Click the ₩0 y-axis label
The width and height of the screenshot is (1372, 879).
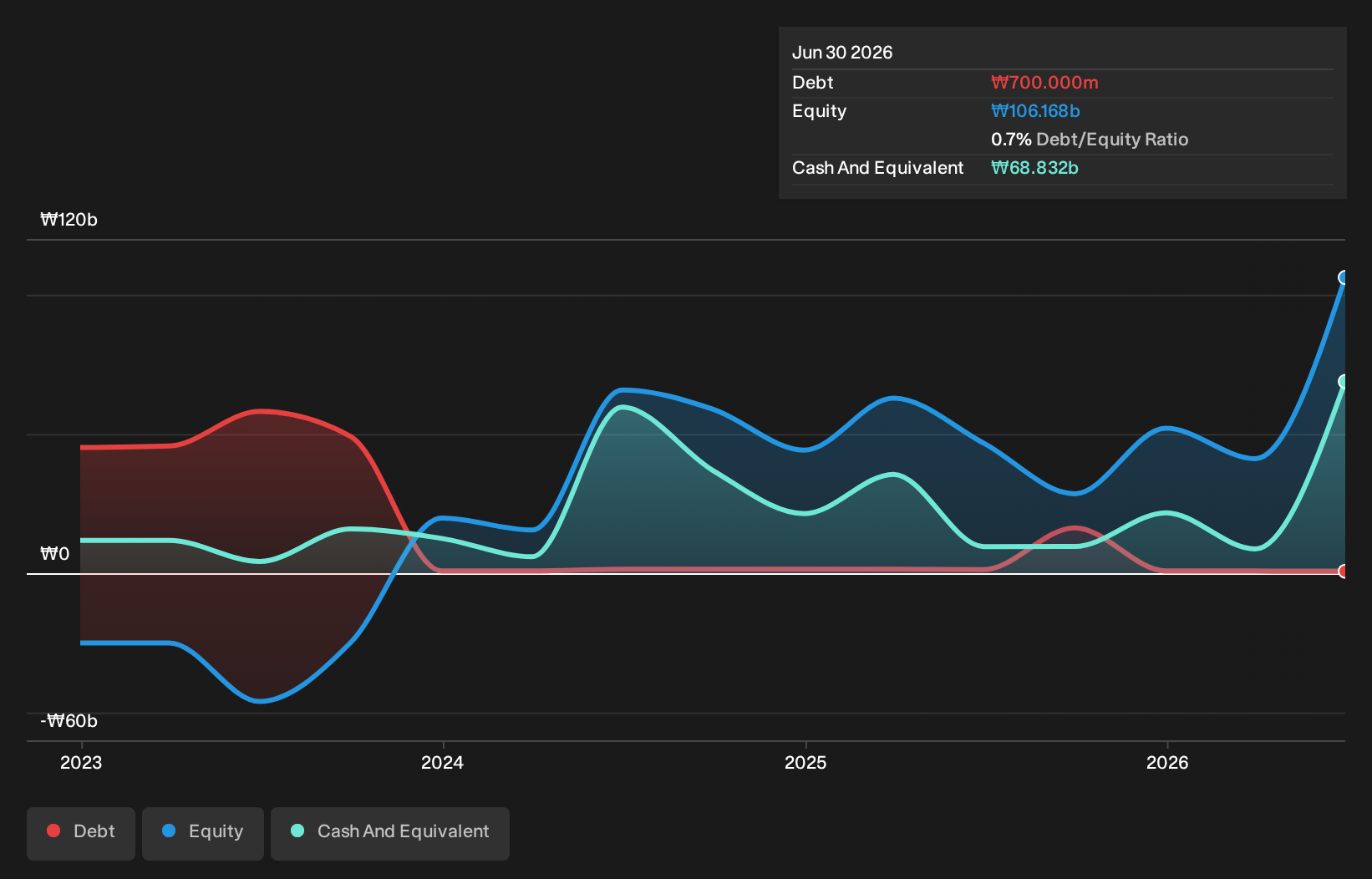point(55,554)
